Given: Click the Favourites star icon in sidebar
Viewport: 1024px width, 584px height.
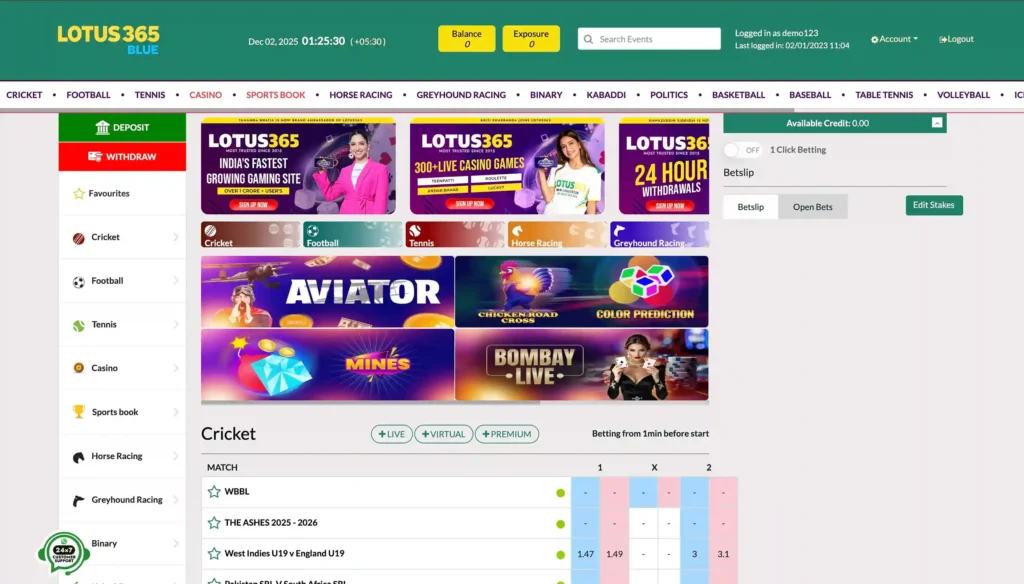Looking at the screenshot, I should click(78, 193).
